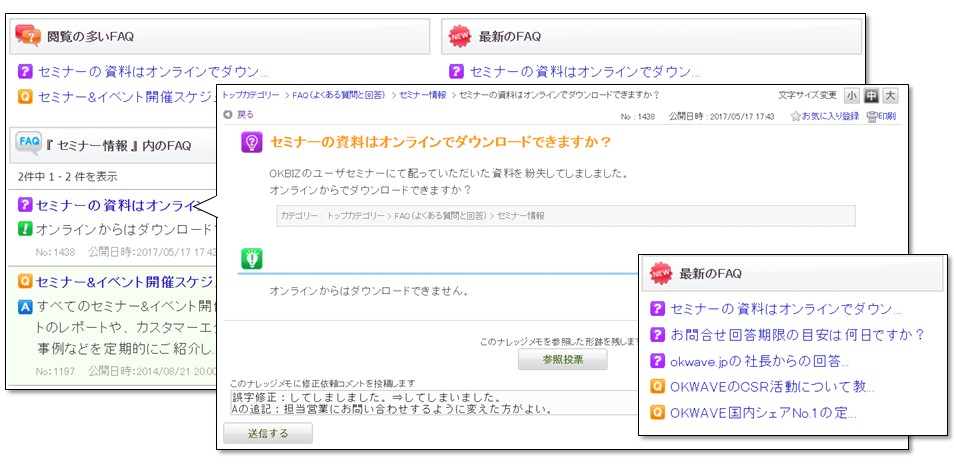Go to セミナー情報 in the top breadcrumb

tap(422, 95)
